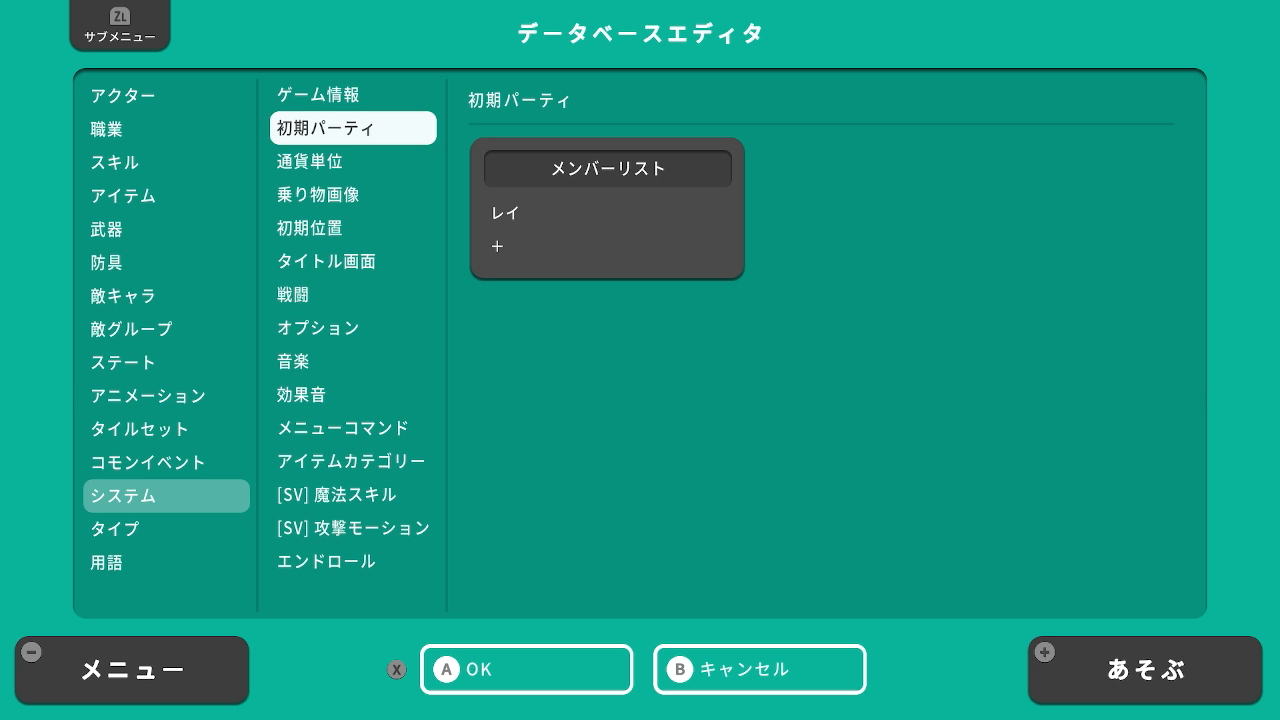Select the タイトル画面 system section
The height and width of the screenshot is (720, 1280).
tap(326, 261)
